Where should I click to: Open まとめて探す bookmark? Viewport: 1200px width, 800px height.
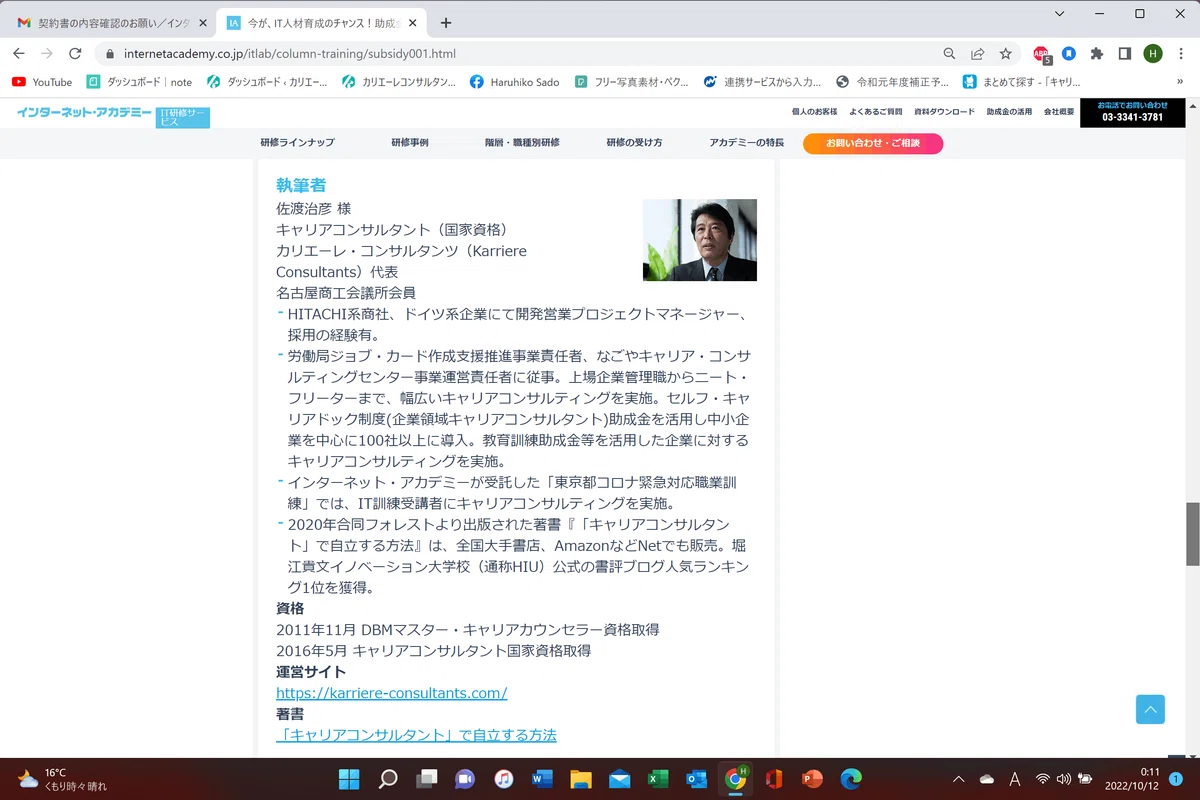tap(1021, 82)
